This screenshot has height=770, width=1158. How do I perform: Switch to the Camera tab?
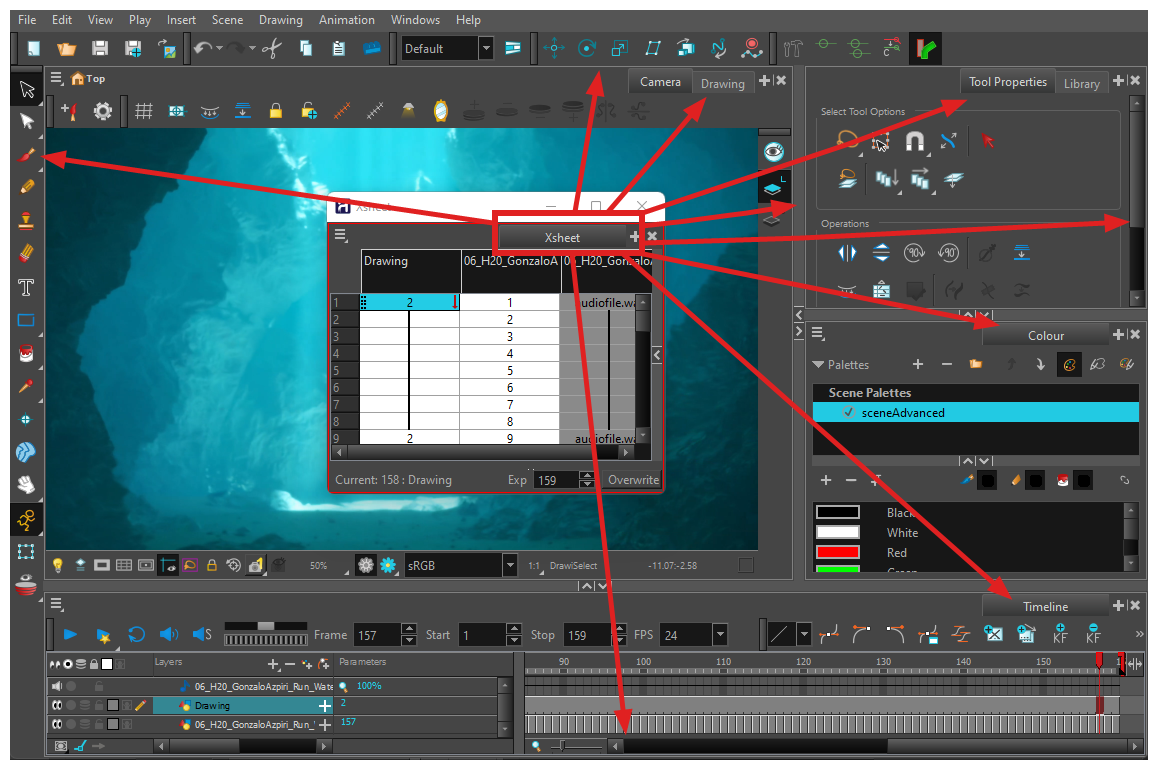pos(660,82)
